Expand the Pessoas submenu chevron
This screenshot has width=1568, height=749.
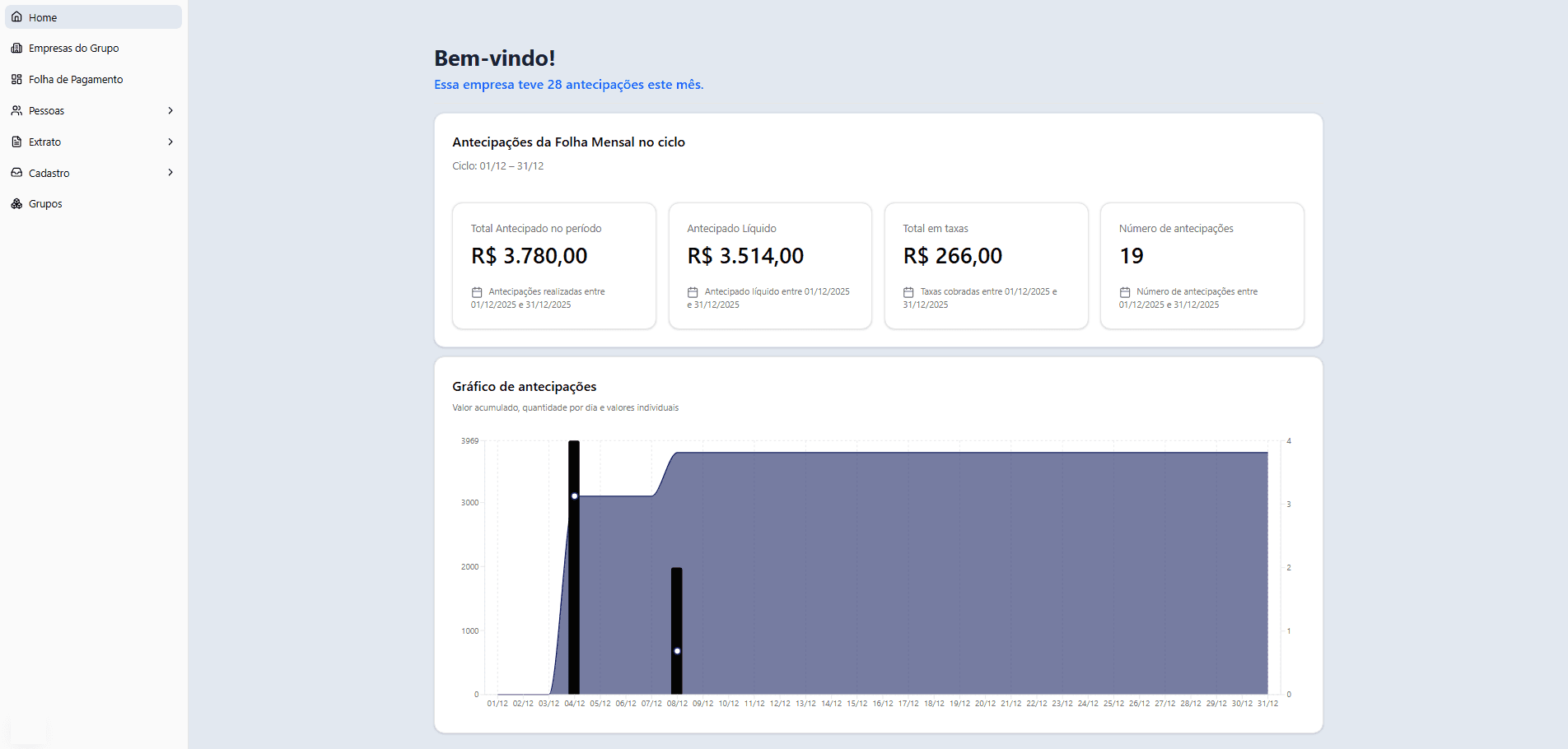click(170, 111)
